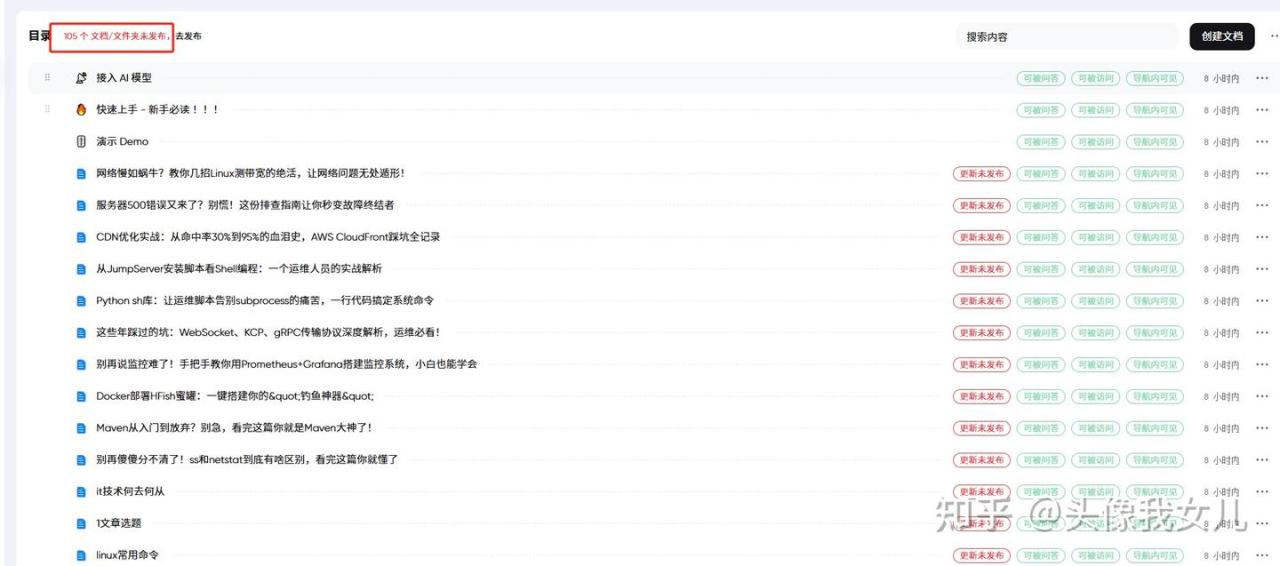Image resolution: width=1280 pixels, height=566 pixels.
Task: Focus the 搜索内容 search field
Action: 1066,37
